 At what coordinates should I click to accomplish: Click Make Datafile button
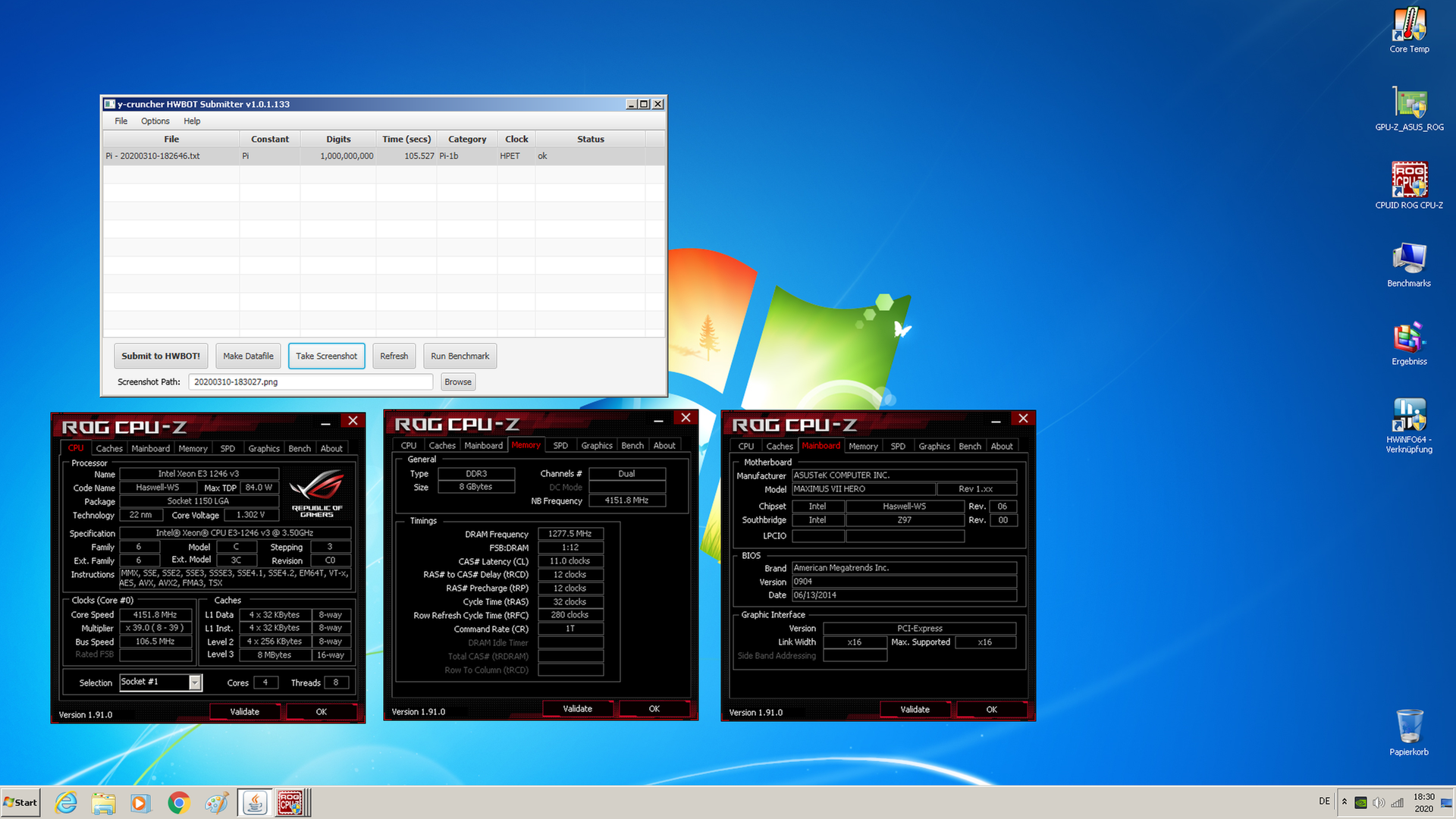pos(248,356)
